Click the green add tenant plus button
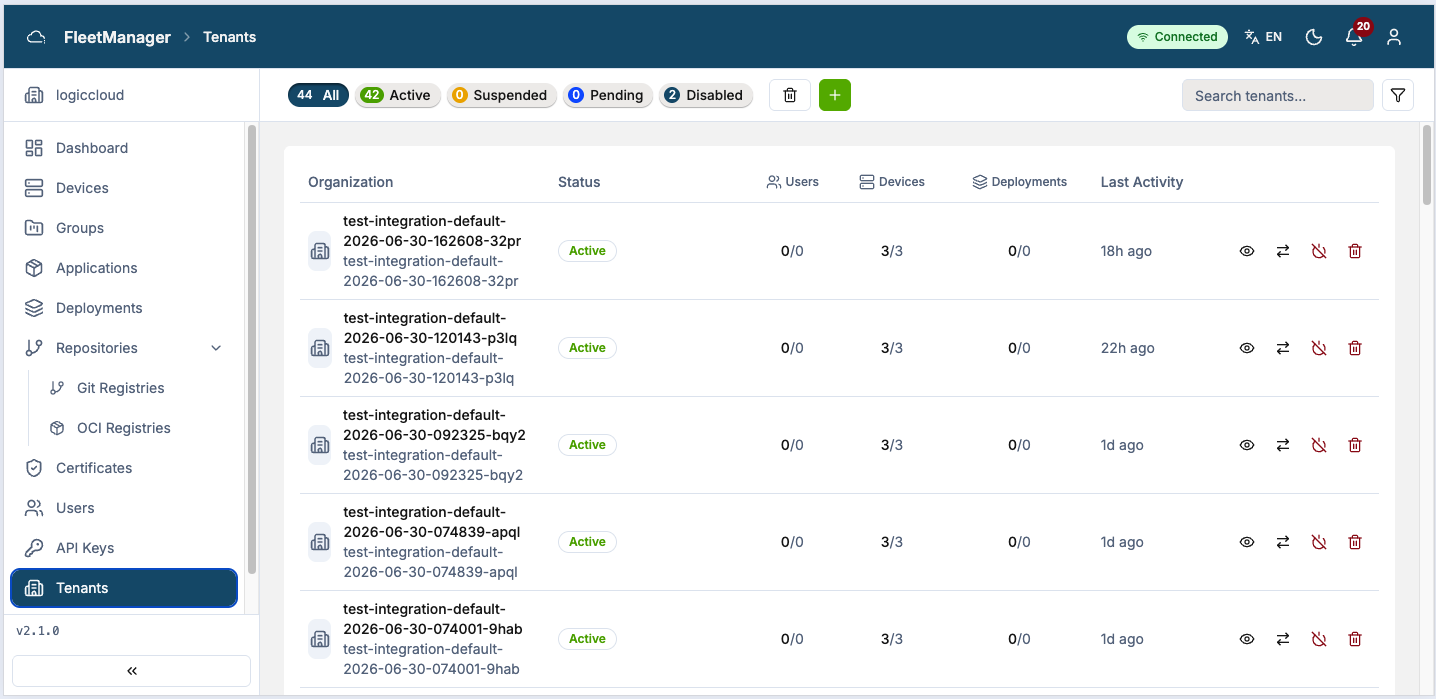 pos(834,95)
